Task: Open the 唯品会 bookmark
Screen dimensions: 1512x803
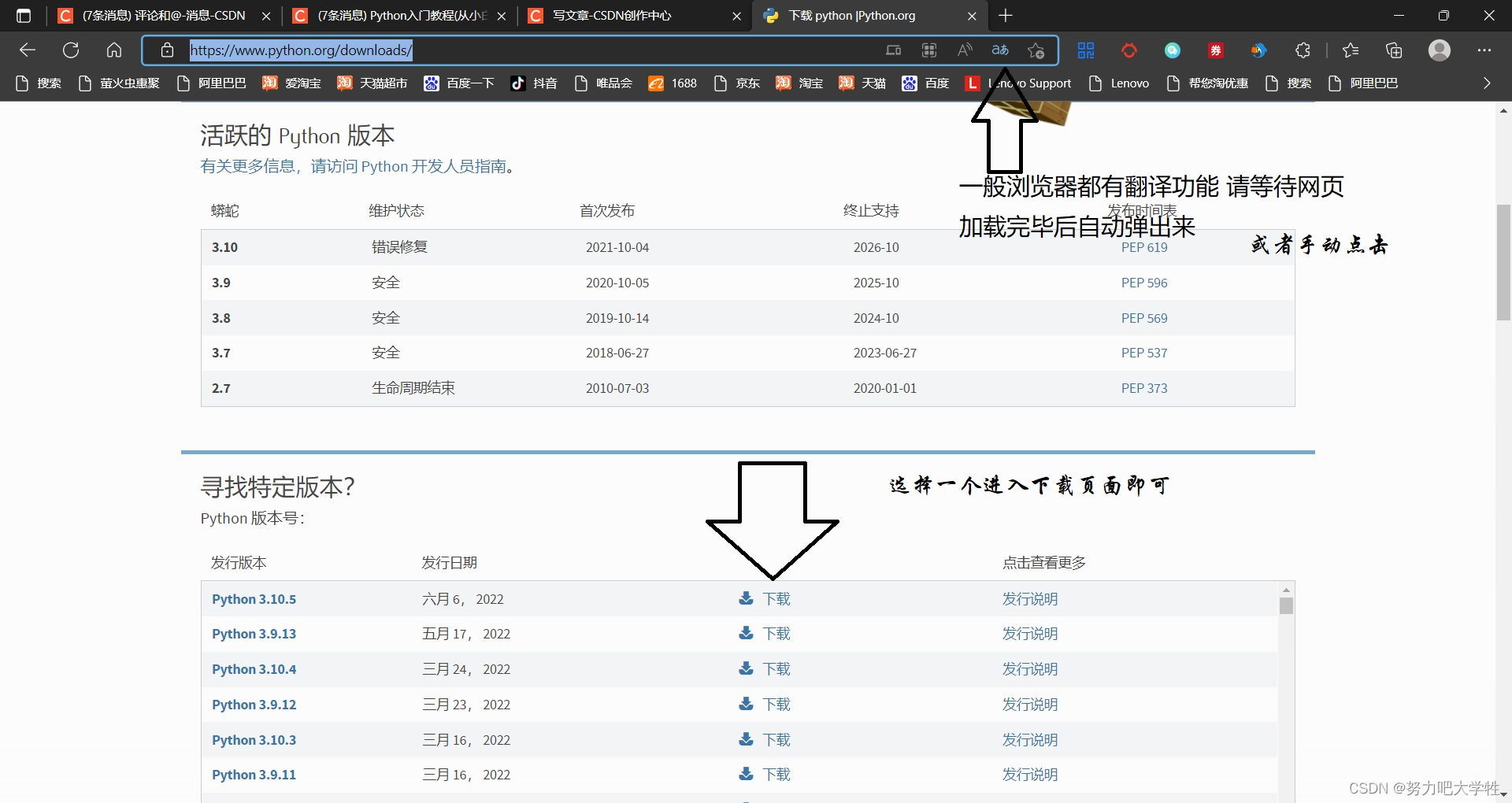Action: click(603, 83)
